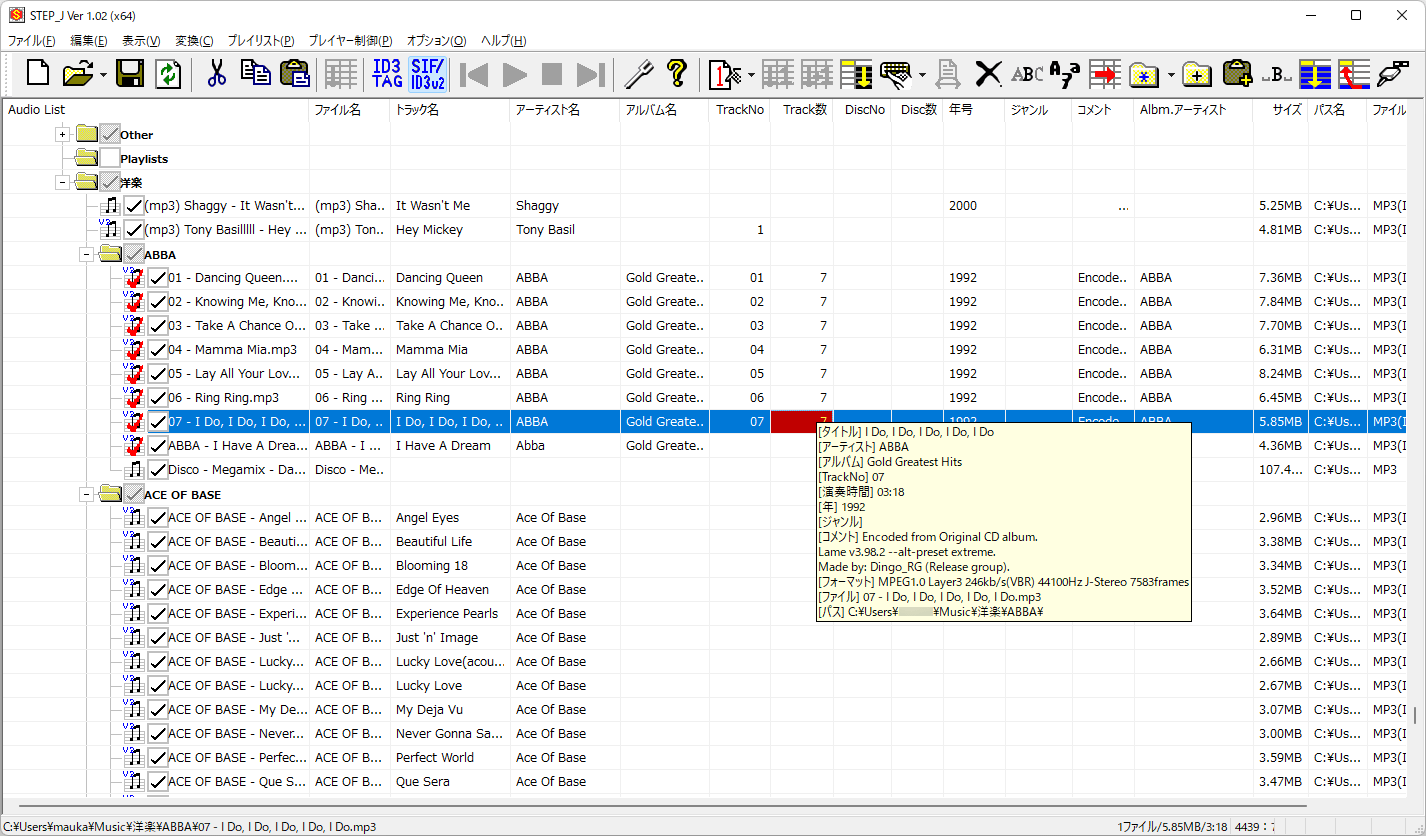Toggle checkbox for the 洋楽 folder
Screen dimensions: 1426x836
pos(110,182)
